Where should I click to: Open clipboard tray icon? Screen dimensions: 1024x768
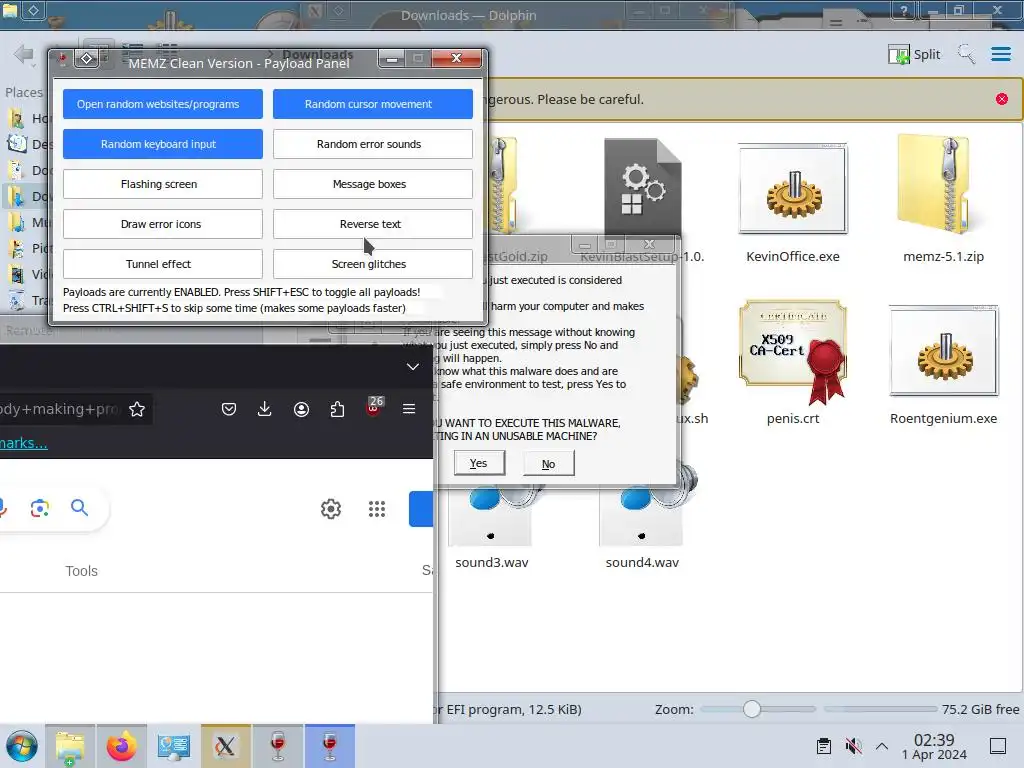point(824,746)
